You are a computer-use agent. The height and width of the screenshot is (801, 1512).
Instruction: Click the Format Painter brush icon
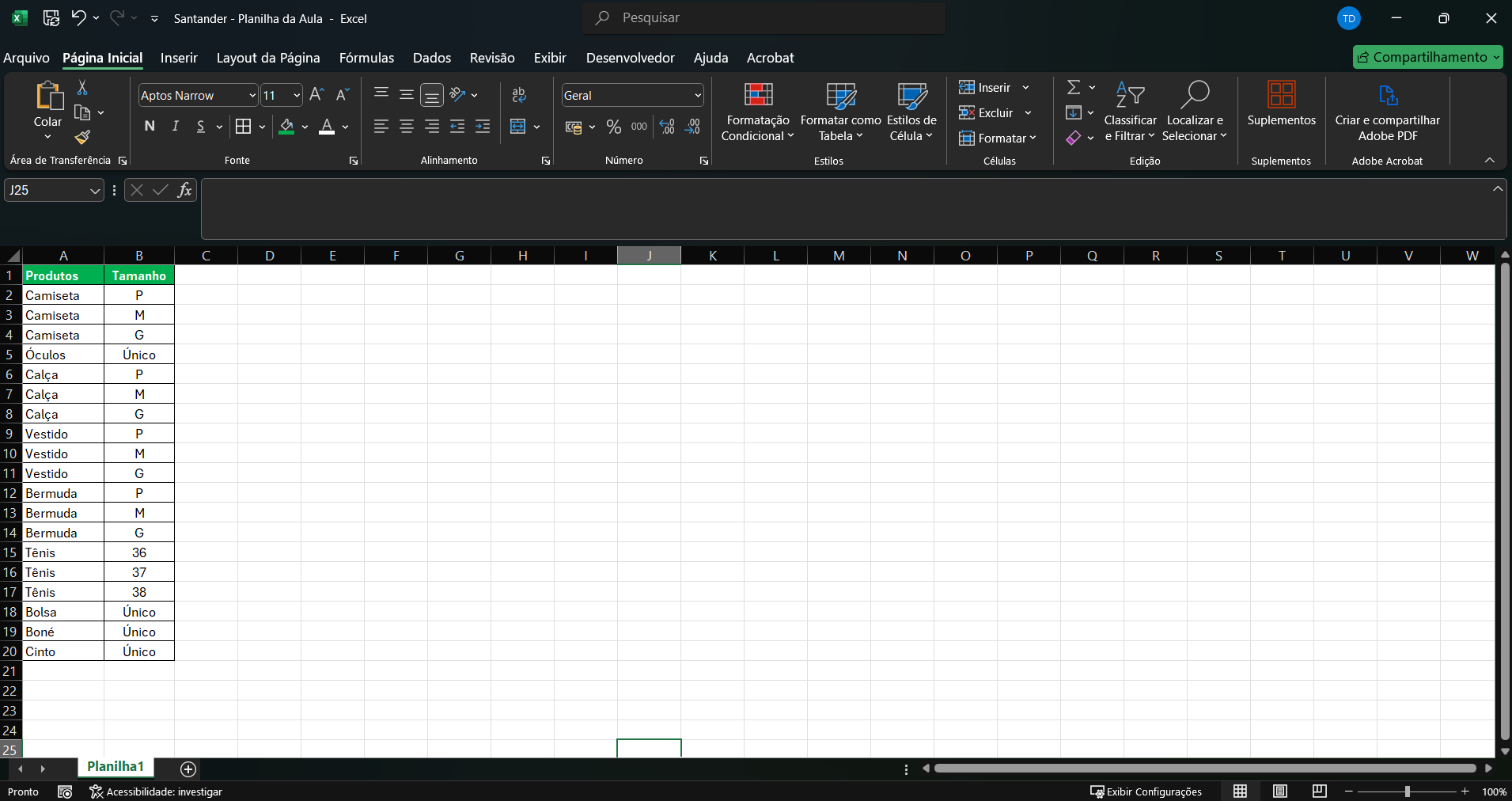tap(82, 138)
